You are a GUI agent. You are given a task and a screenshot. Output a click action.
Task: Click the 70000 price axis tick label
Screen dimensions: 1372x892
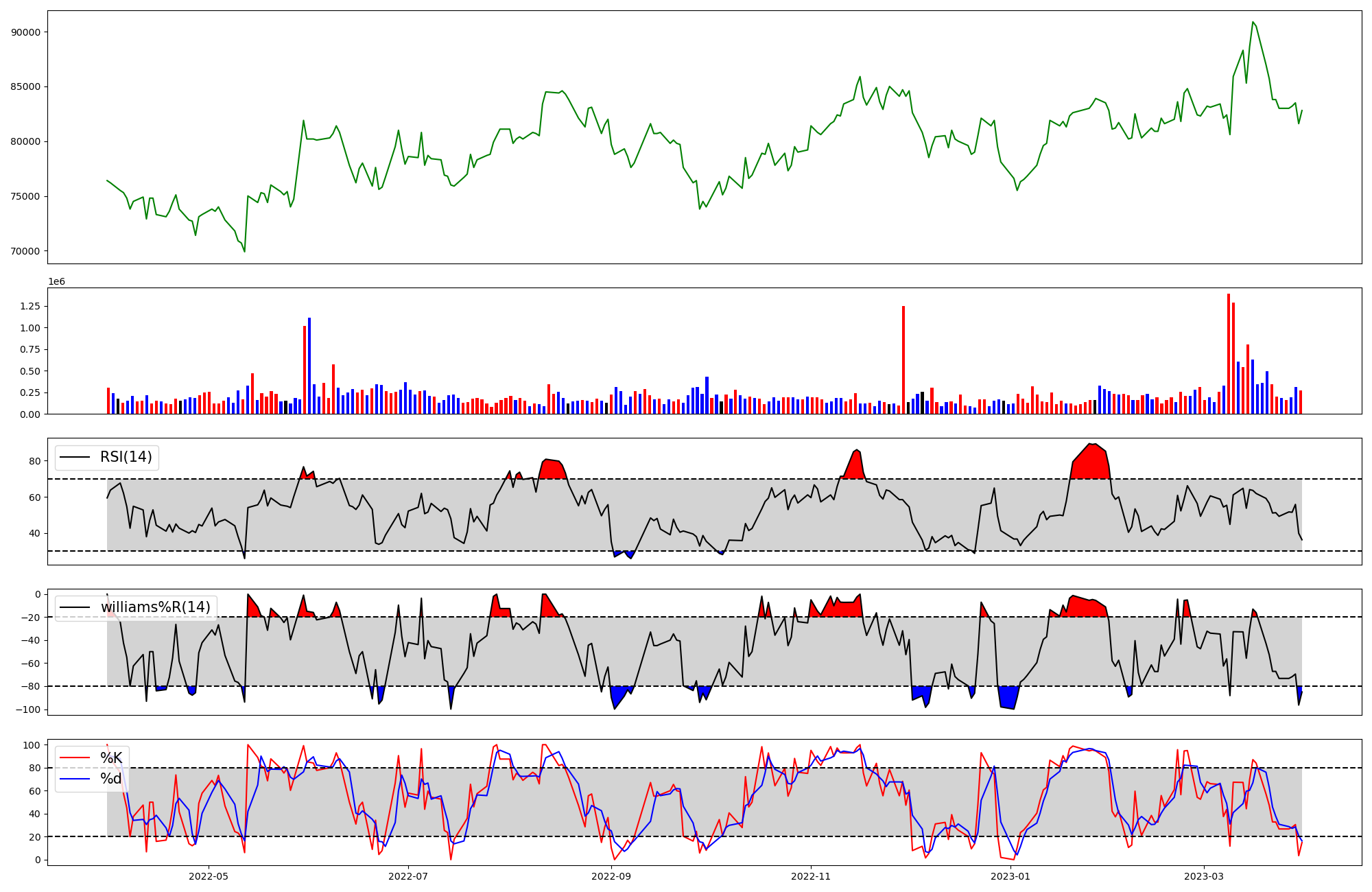(x=26, y=252)
